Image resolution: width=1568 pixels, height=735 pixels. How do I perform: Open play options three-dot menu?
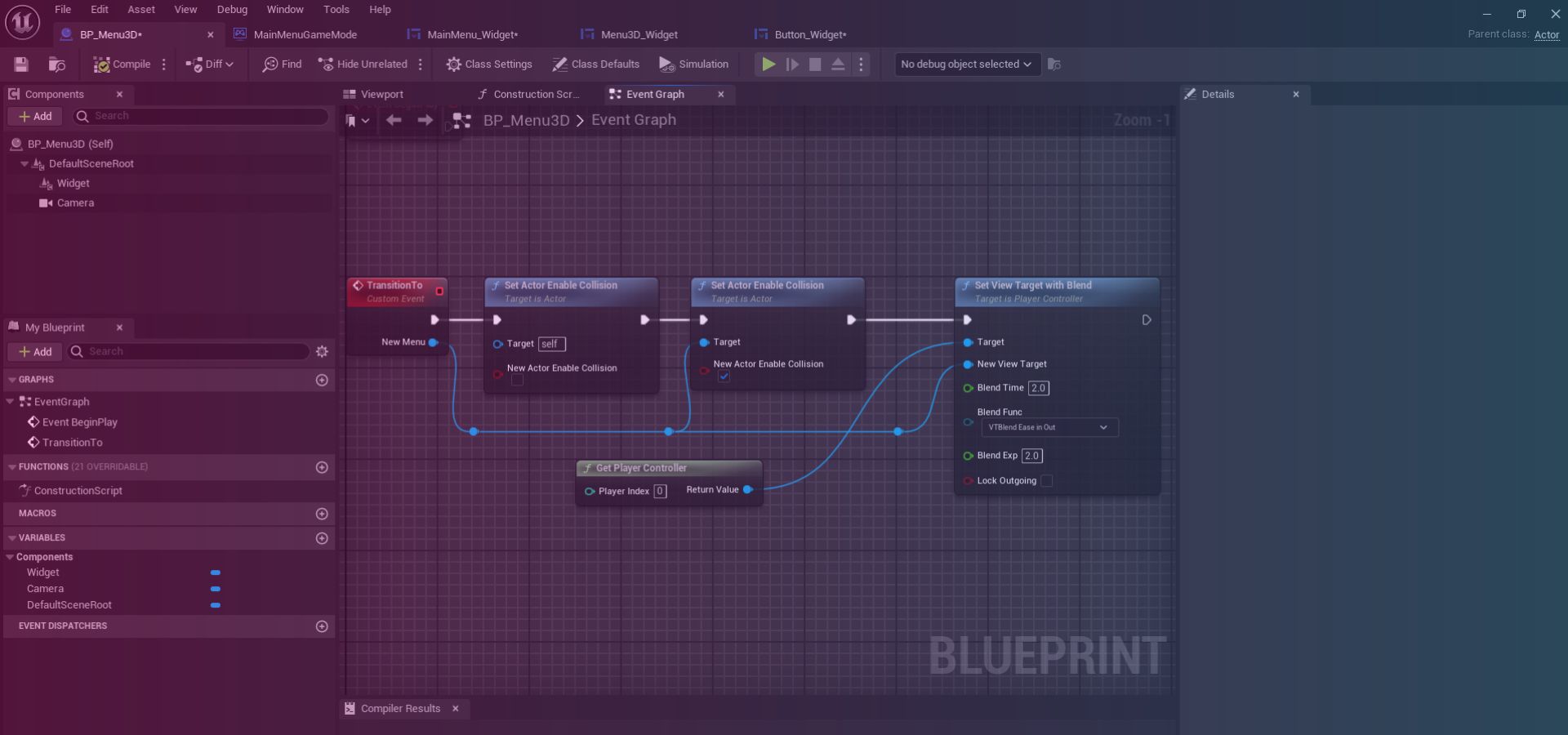pyautogui.click(x=861, y=65)
